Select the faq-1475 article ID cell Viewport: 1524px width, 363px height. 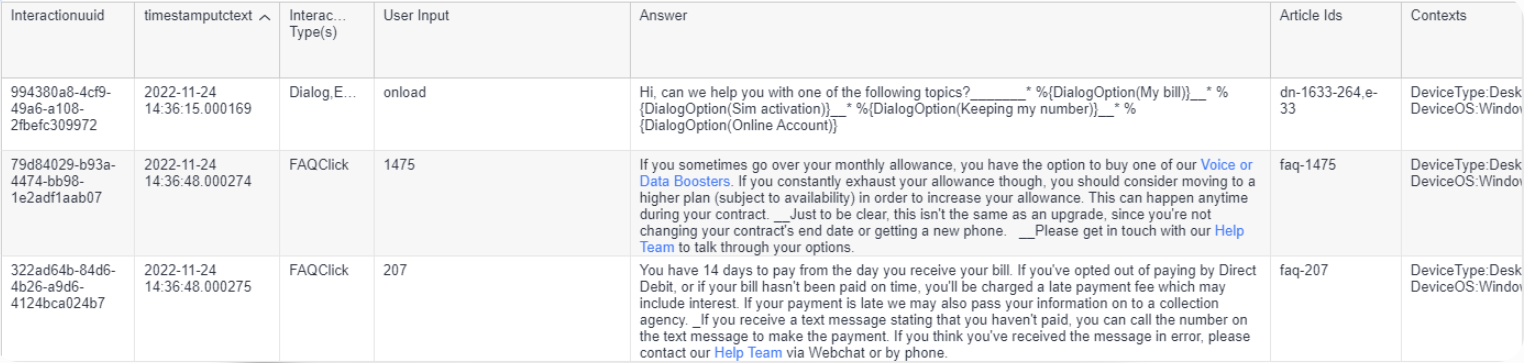1308,165
